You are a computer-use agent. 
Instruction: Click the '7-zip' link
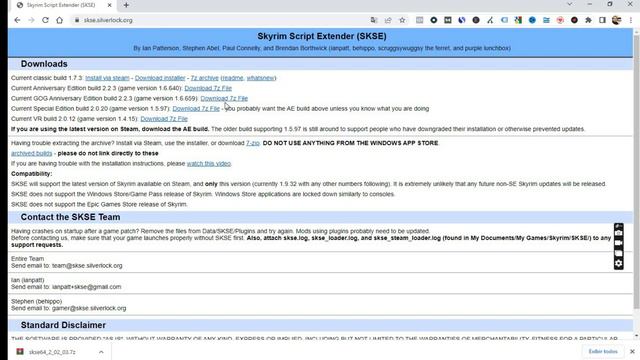pos(253,143)
